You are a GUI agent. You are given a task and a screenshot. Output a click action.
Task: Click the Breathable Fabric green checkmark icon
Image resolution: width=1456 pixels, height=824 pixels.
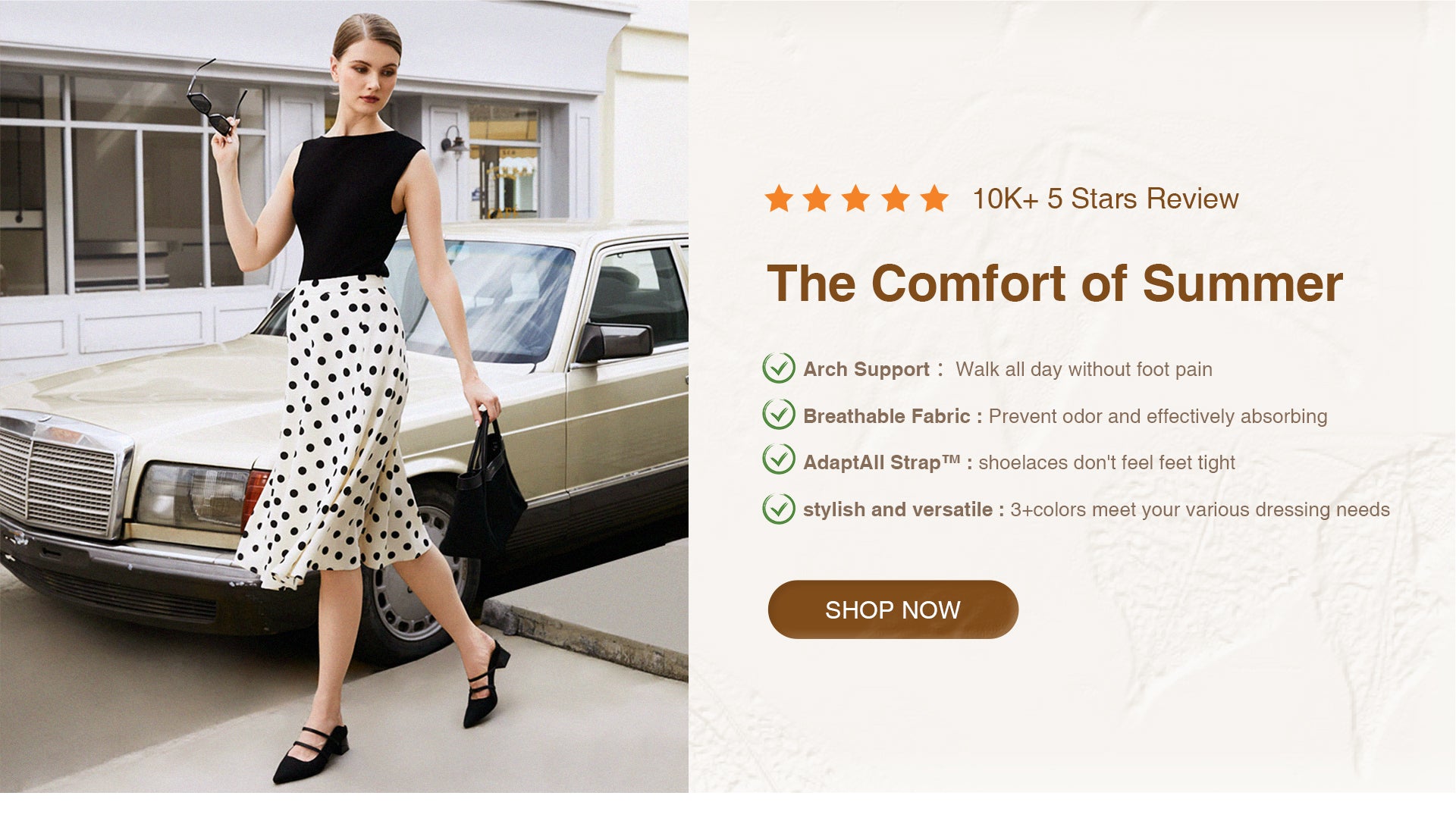click(x=779, y=415)
